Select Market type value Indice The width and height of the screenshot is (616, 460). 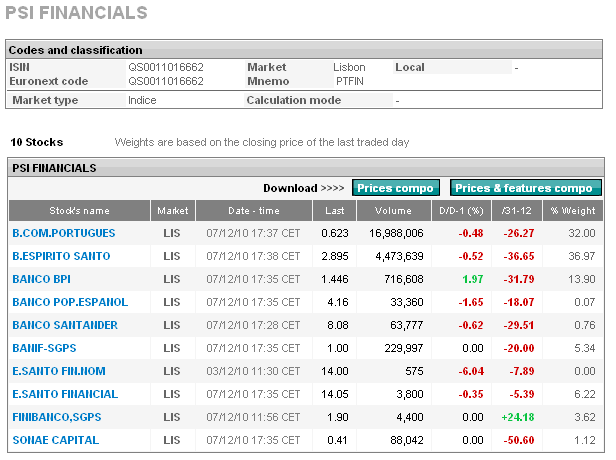tap(142, 100)
